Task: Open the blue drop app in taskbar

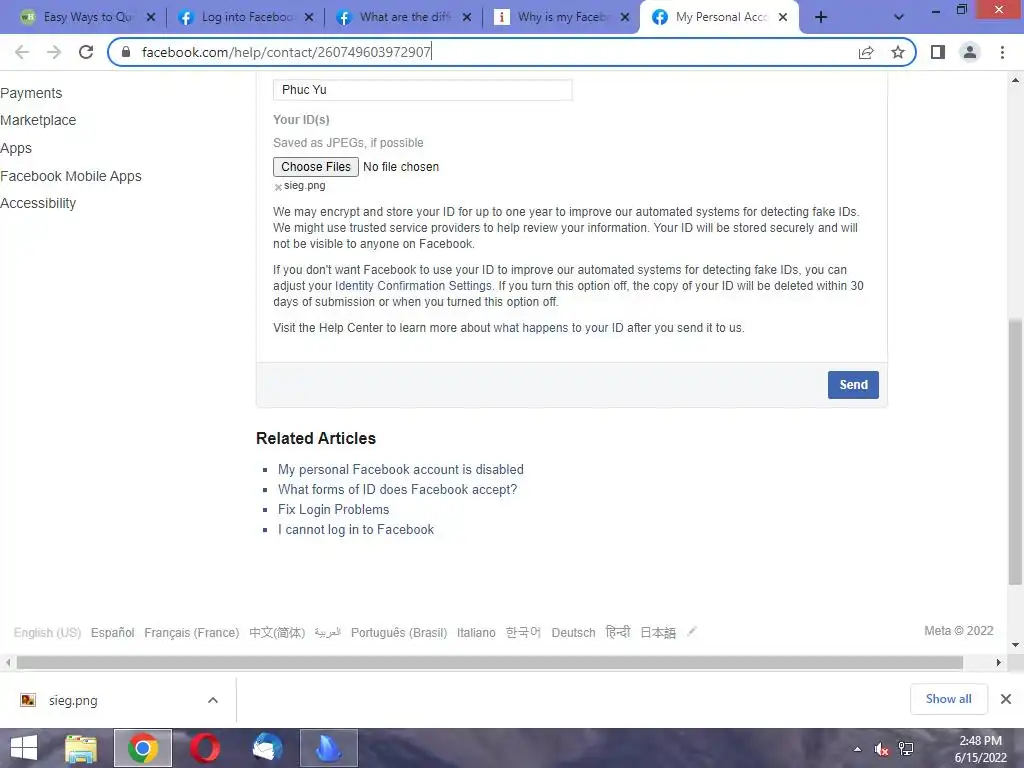Action: (328, 748)
